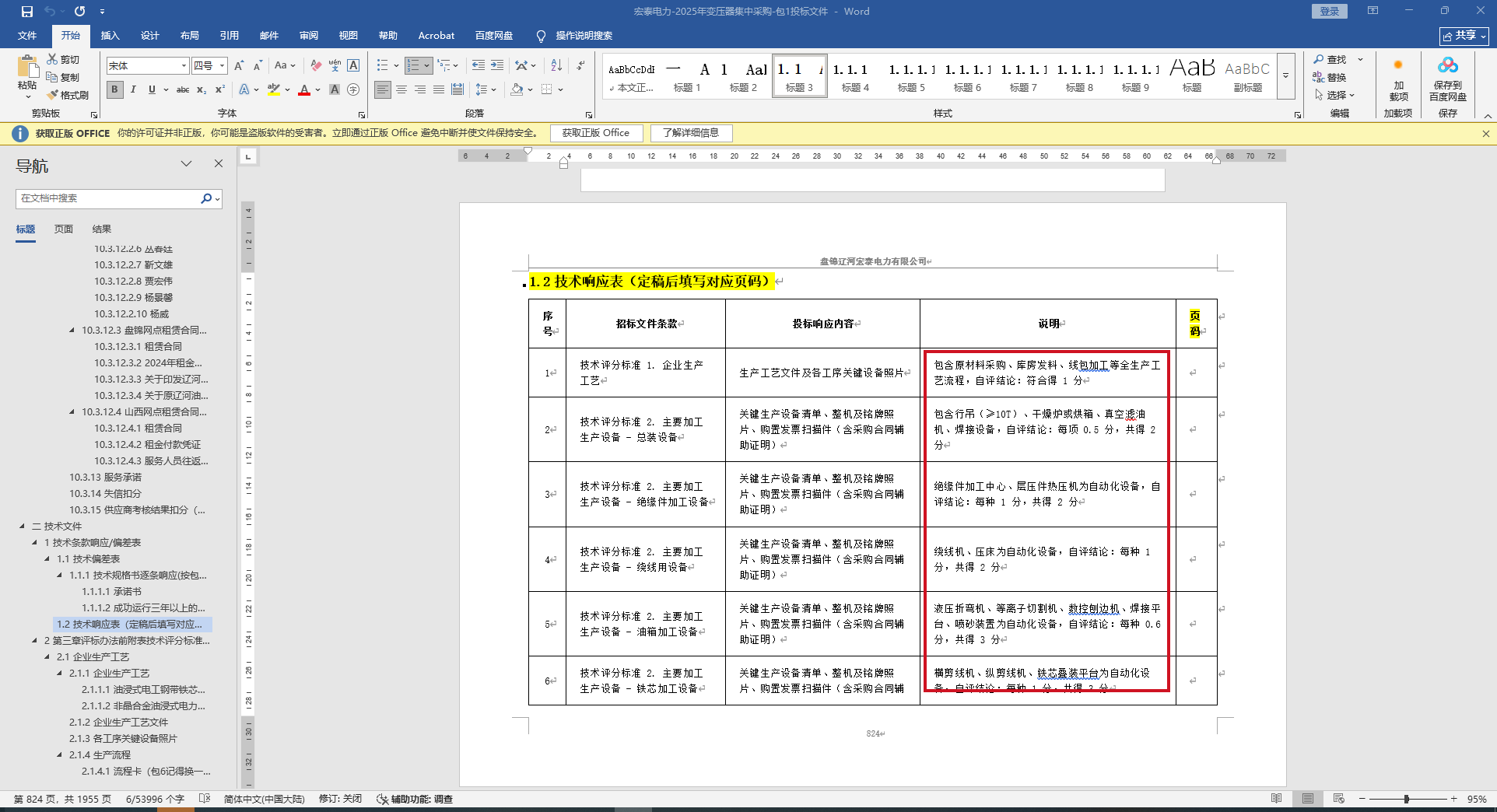Collapse the 2.1.4 生产流程 node
1497x812 pixels.
[x=60, y=755]
